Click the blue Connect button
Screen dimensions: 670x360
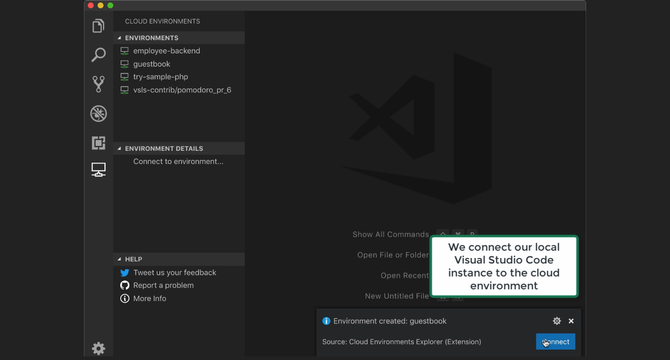coord(555,342)
